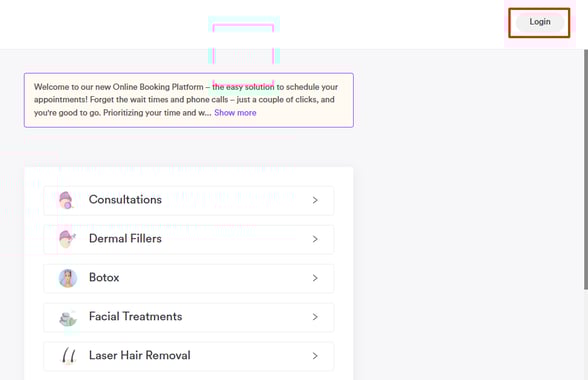
Task: Open the Consultations icon
Action: (x=67, y=200)
